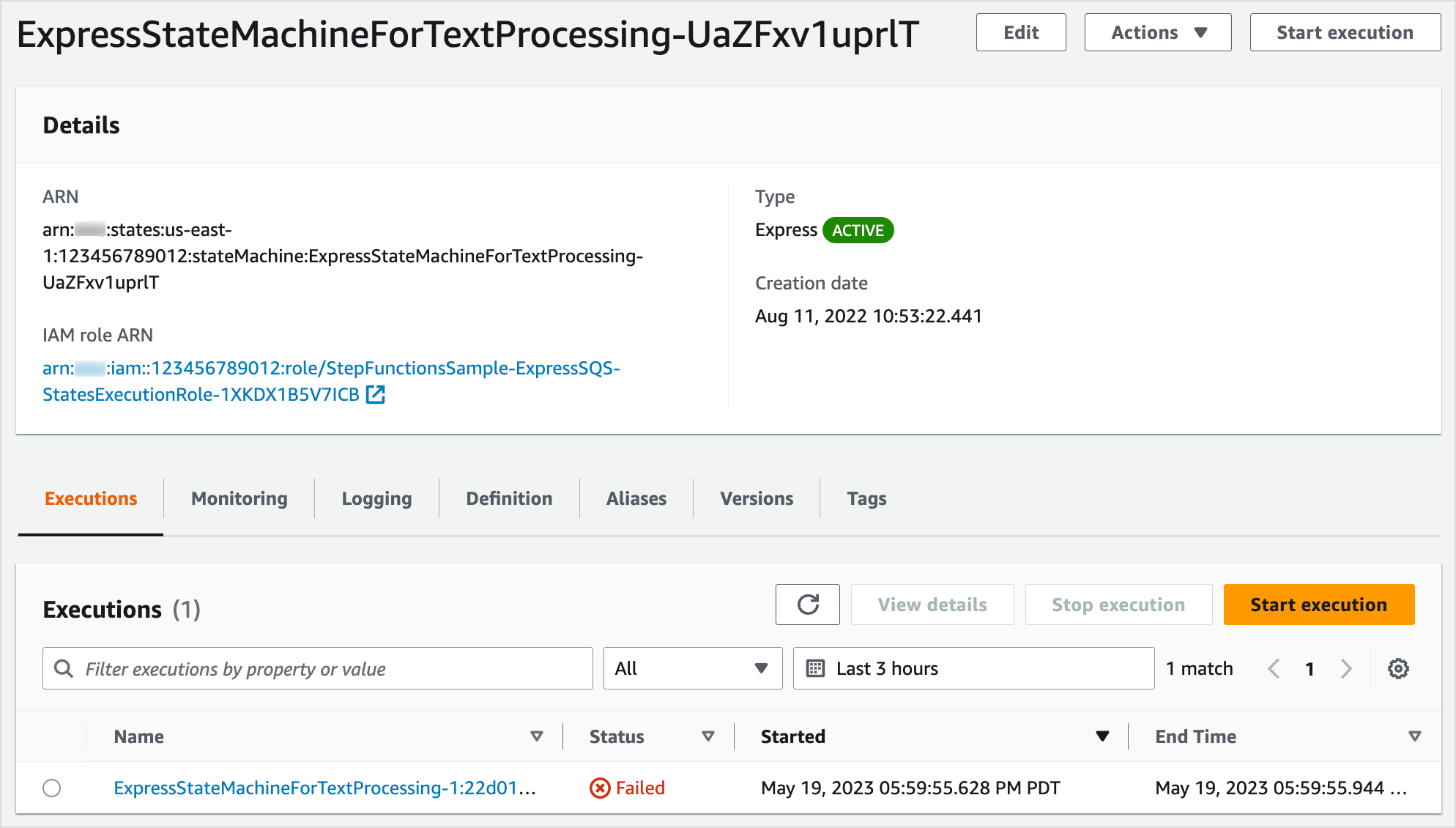Viewport: 1456px width, 828px height.
Task: Sort by Name column arrow
Action: [537, 736]
